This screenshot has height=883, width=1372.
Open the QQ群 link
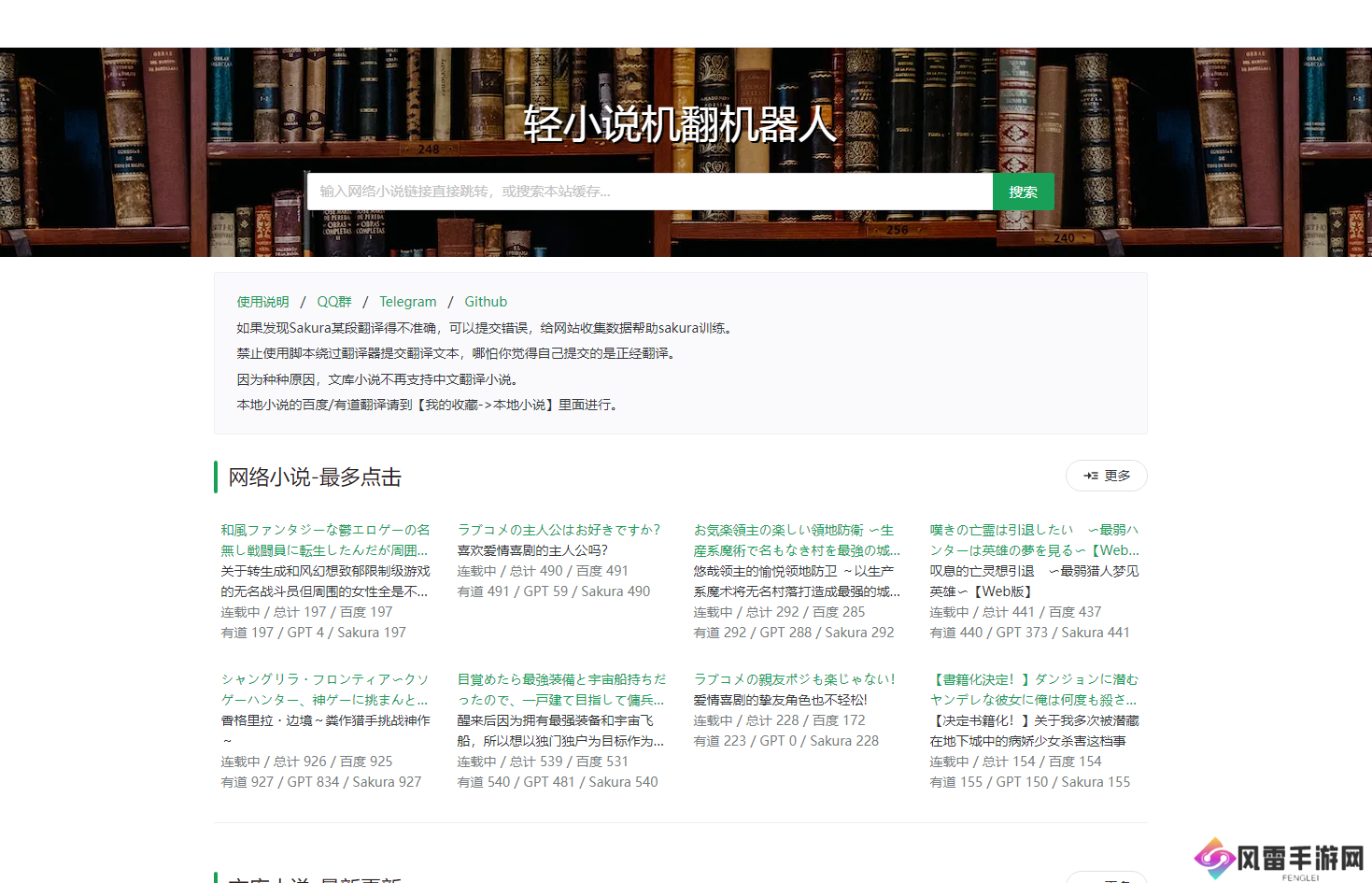point(334,302)
